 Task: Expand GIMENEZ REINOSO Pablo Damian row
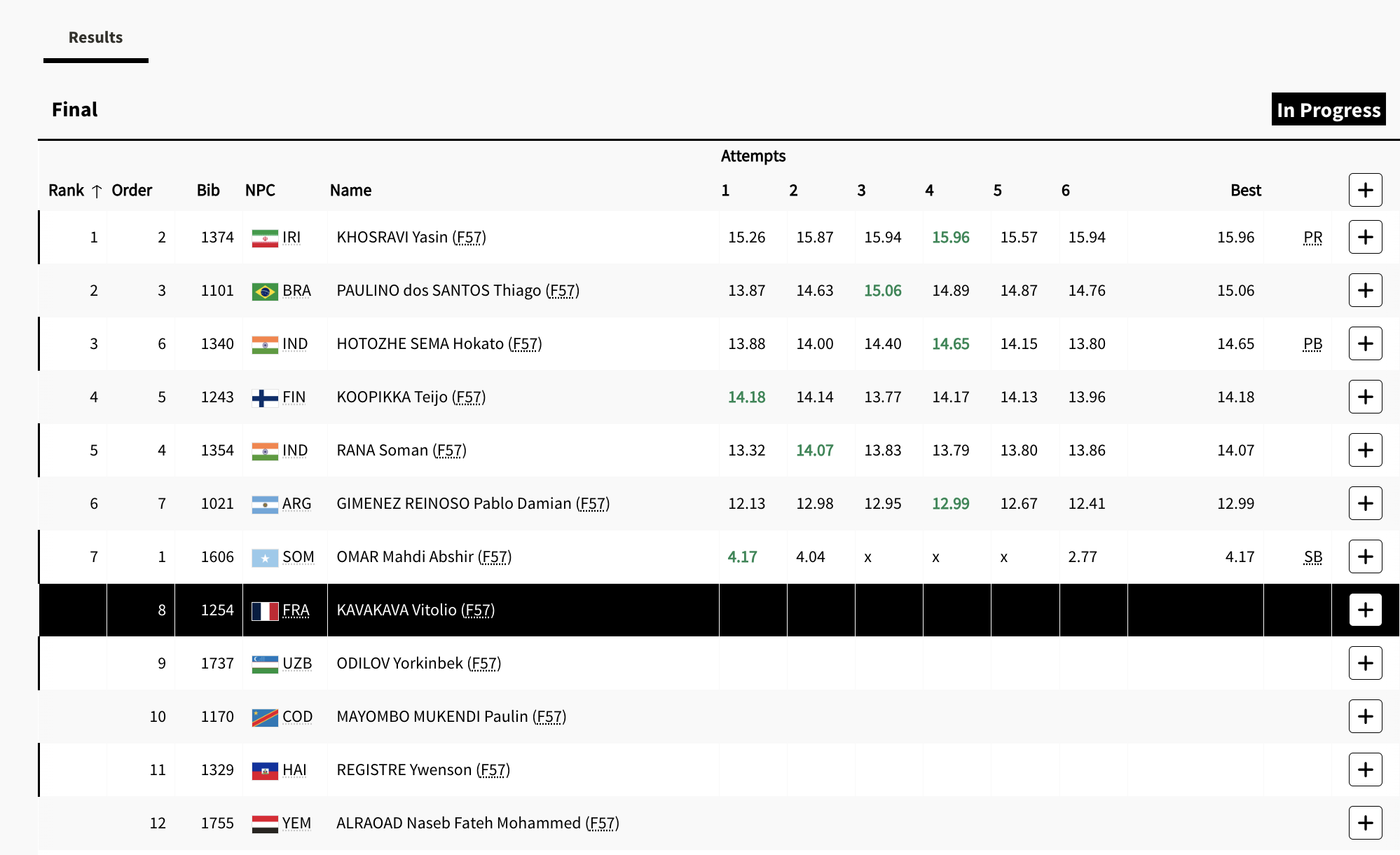1365,503
